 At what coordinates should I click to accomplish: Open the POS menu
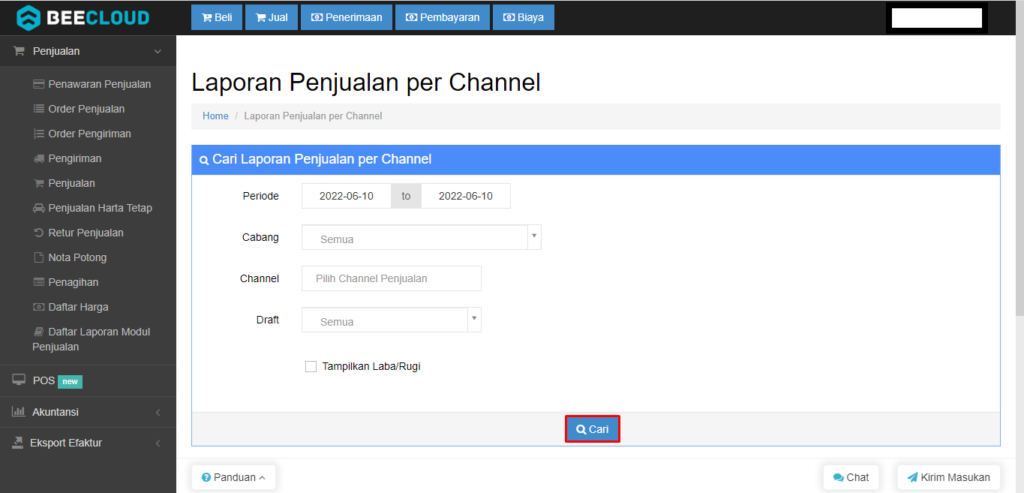coord(88,381)
